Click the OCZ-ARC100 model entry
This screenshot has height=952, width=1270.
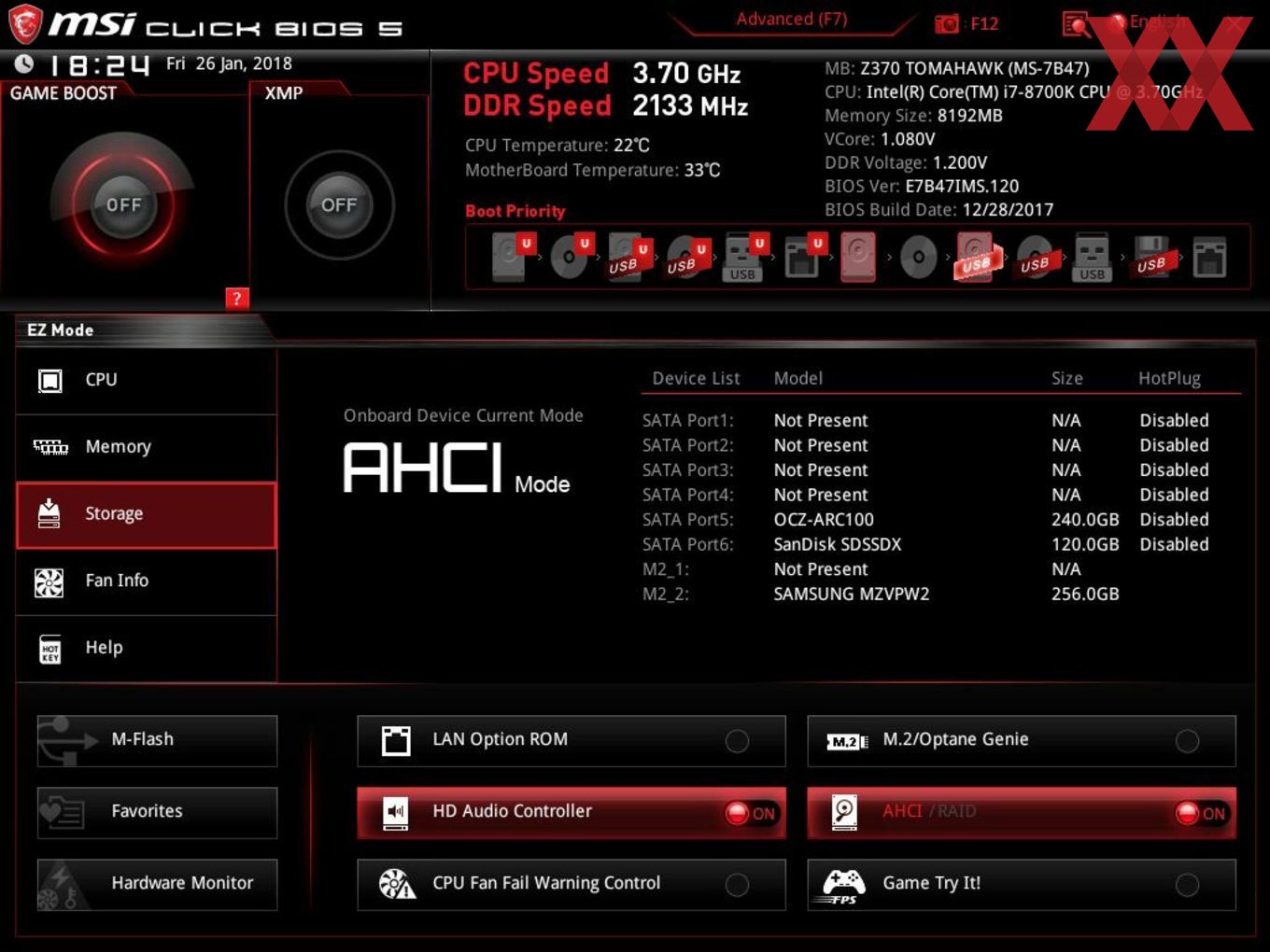click(824, 520)
